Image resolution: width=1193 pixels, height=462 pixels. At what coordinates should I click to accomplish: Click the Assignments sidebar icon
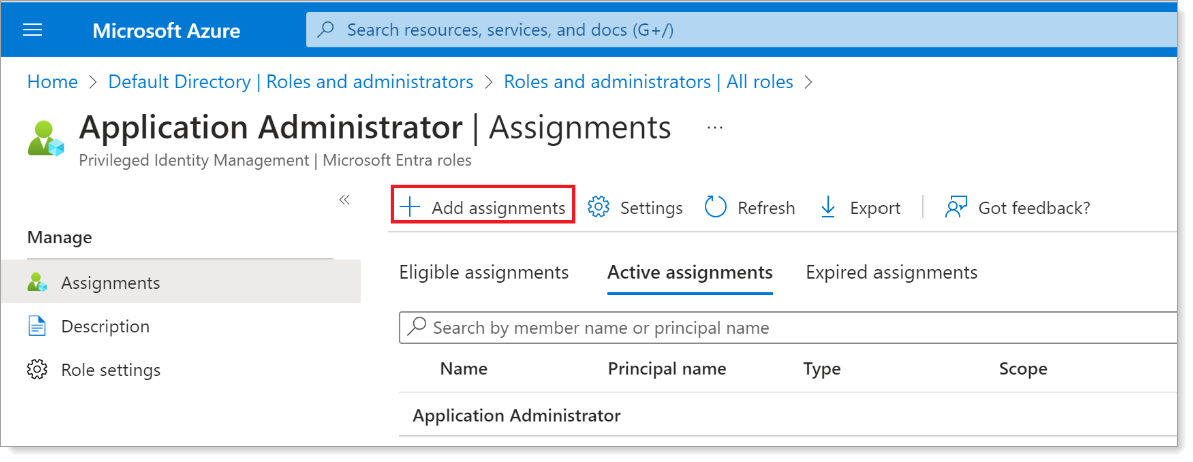click(x=37, y=283)
